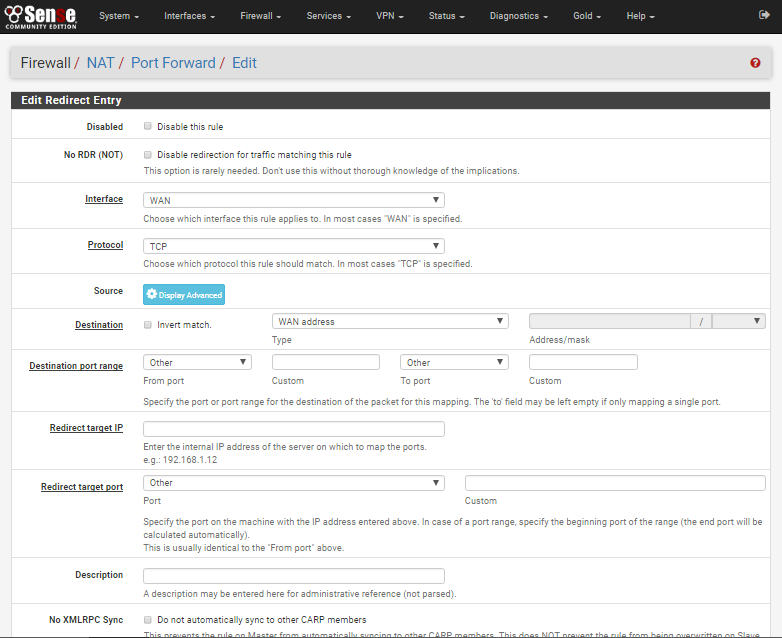Viewport: 782px width, 638px height.
Task: Click the red help question mark icon
Action: (x=755, y=63)
